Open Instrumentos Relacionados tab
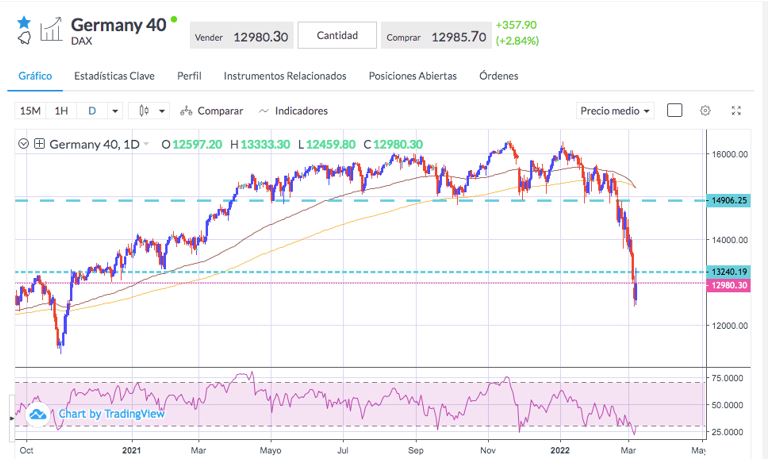 tap(285, 76)
